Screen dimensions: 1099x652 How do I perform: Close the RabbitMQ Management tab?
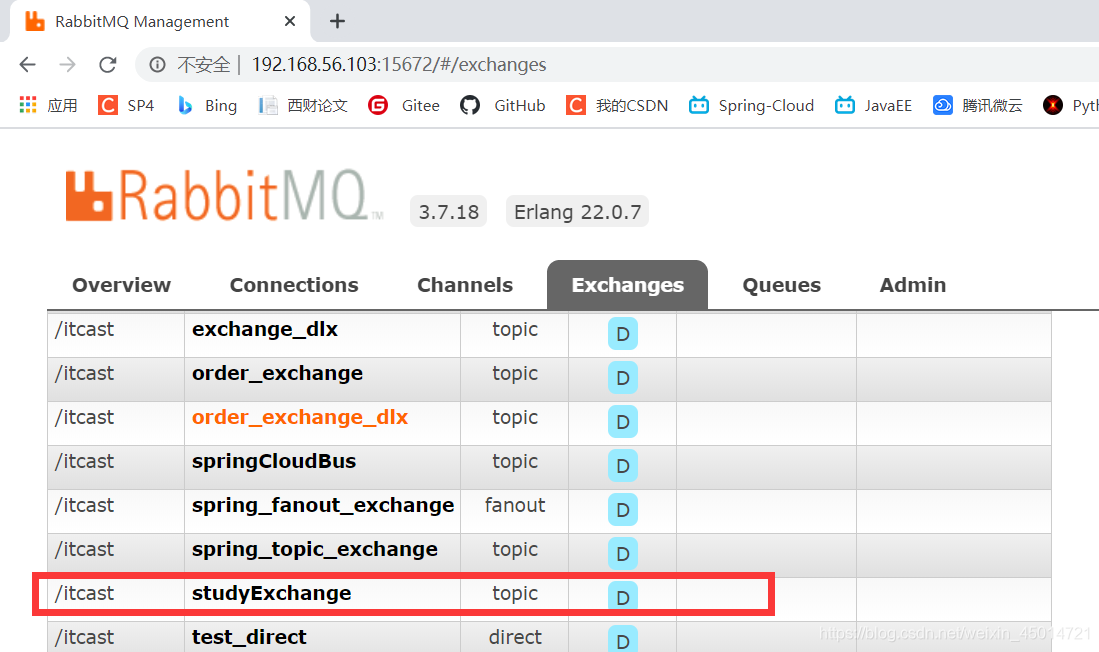pos(289,22)
